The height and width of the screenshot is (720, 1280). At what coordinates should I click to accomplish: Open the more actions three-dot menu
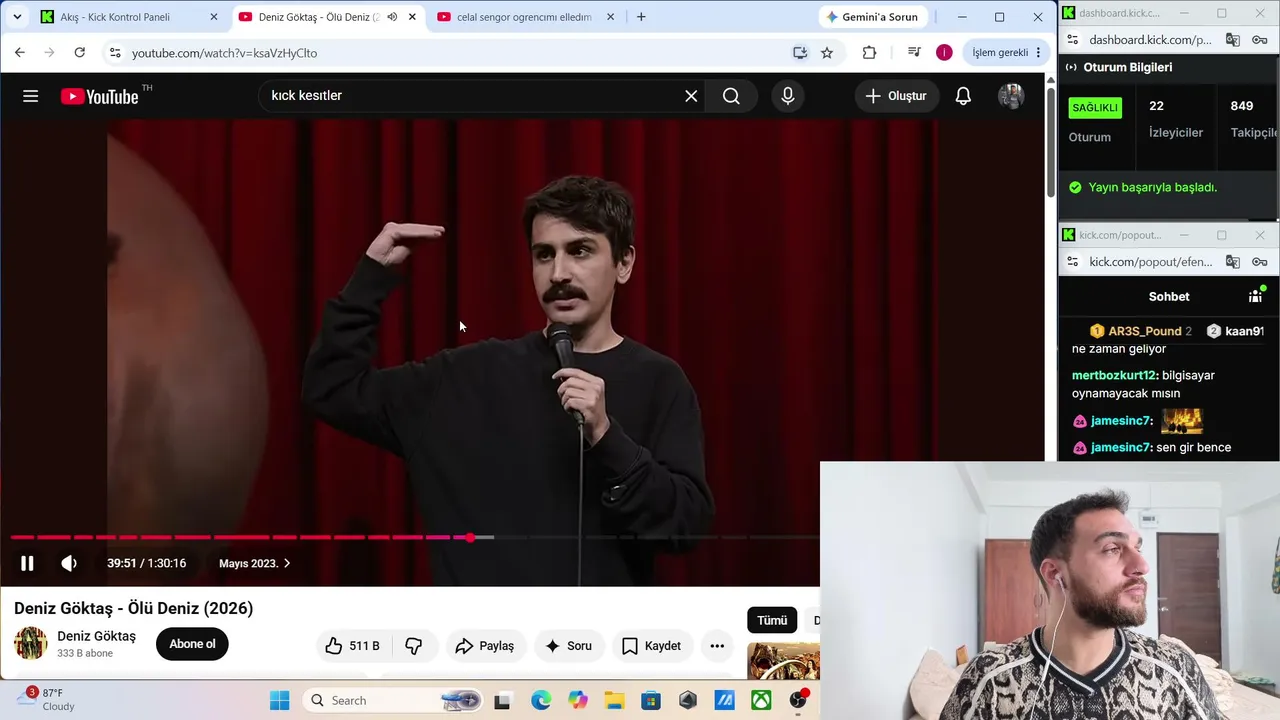tap(717, 646)
